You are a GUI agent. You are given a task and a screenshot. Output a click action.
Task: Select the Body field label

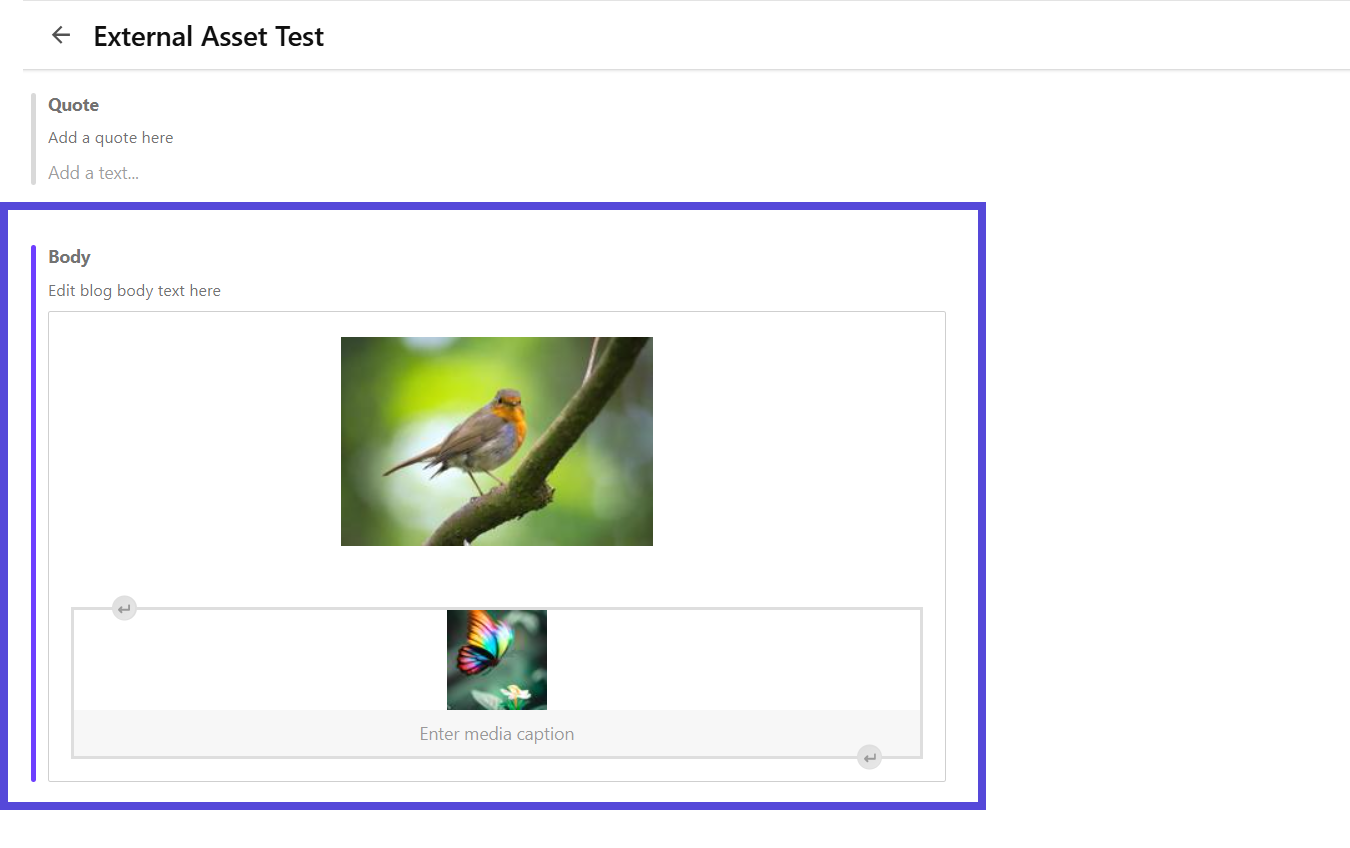[70, 257]
